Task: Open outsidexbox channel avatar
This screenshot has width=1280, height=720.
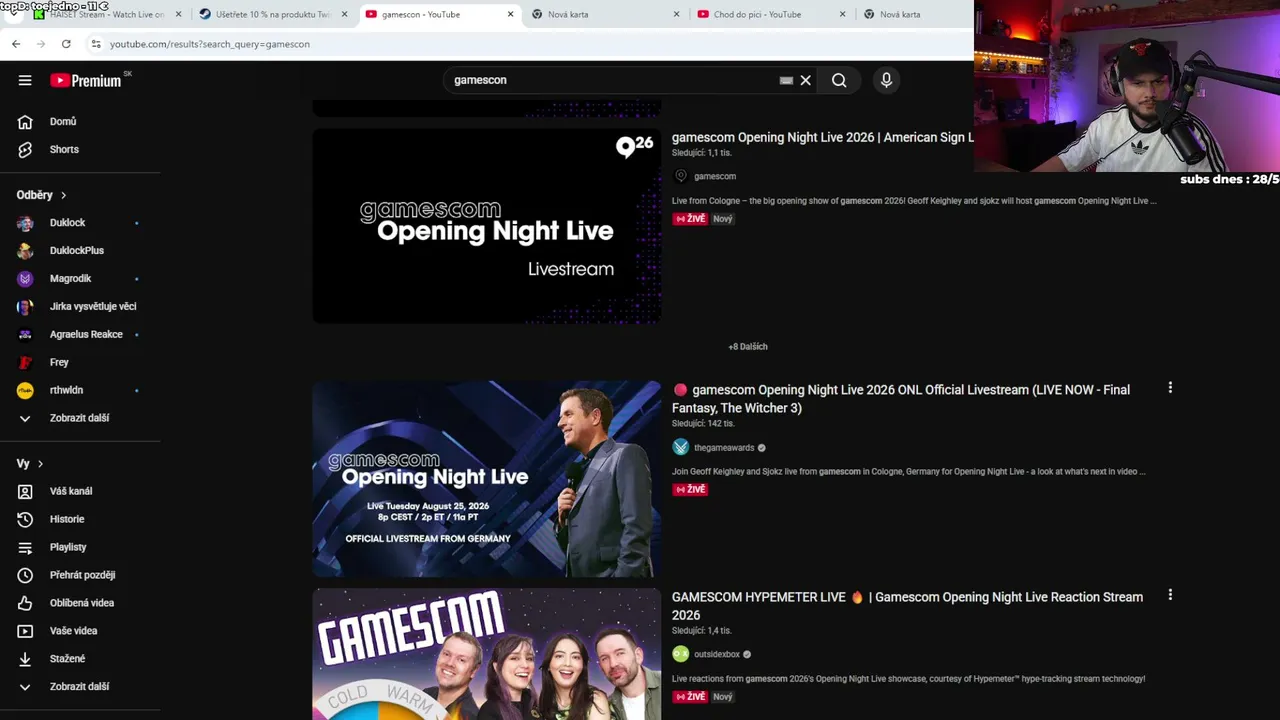Action: [681, 654]
